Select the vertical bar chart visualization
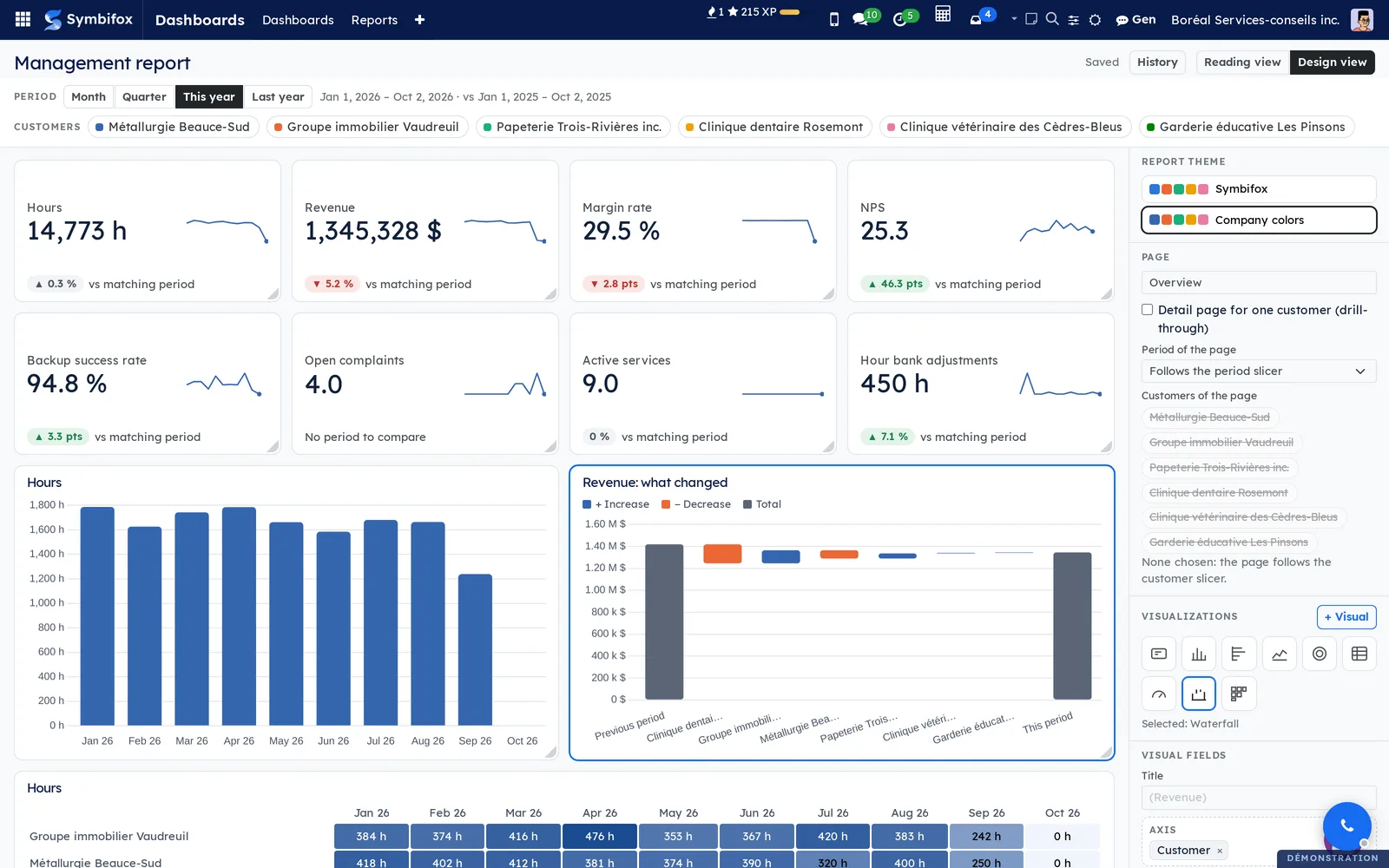The height and width of the screenshot is (868, 1389). [1199, 654]
